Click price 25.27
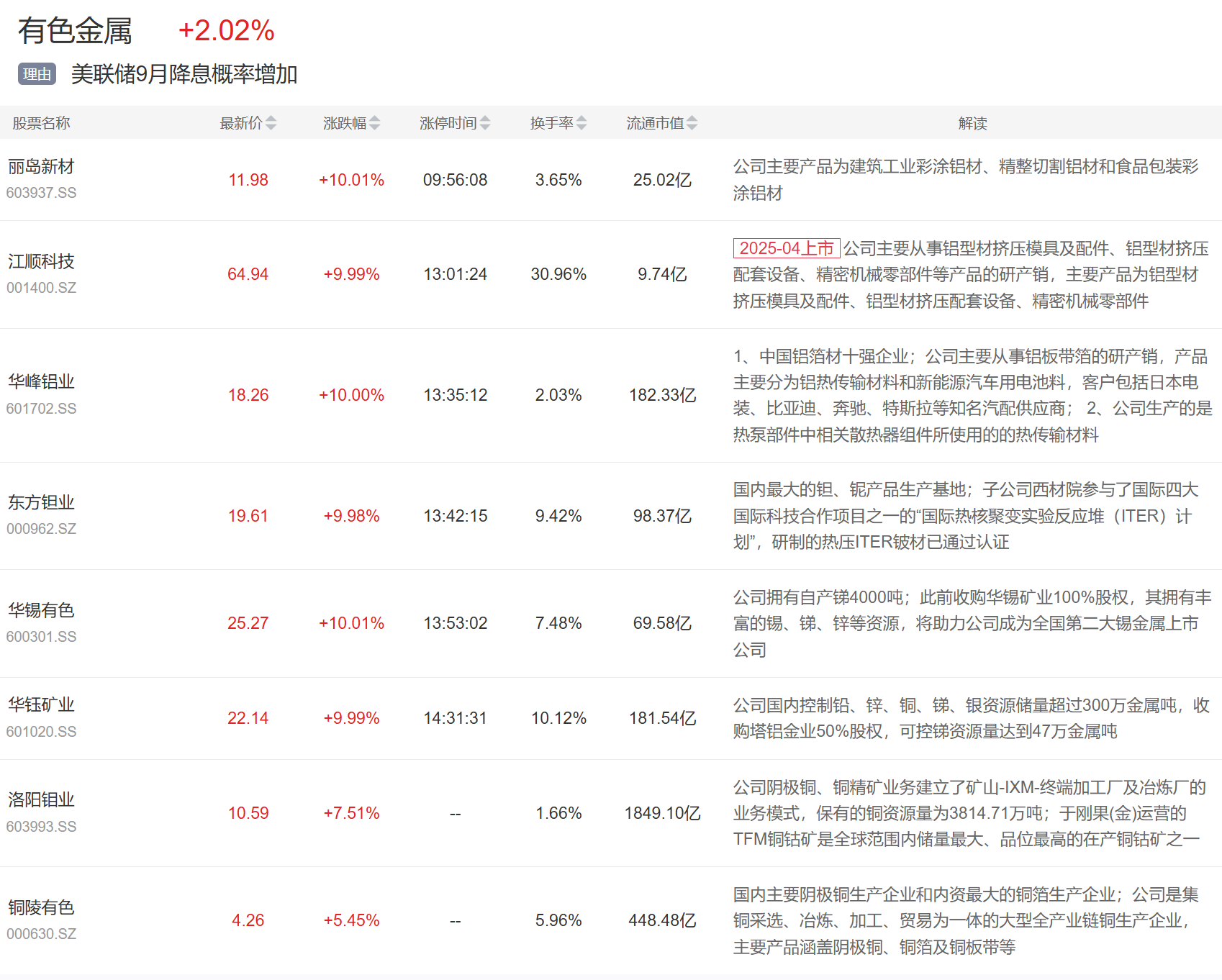Viewport: 1222px width, 980px height. click(x=248, y=623)
